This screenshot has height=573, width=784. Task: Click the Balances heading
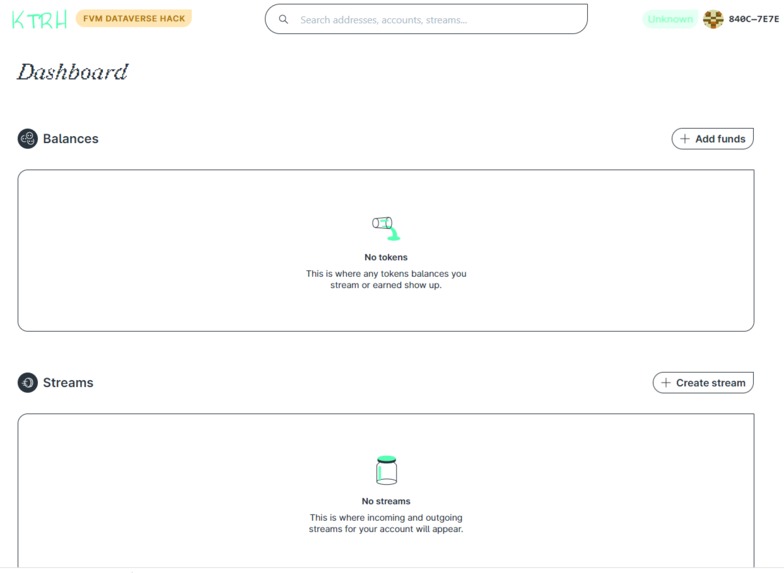(x=70, y=138)
